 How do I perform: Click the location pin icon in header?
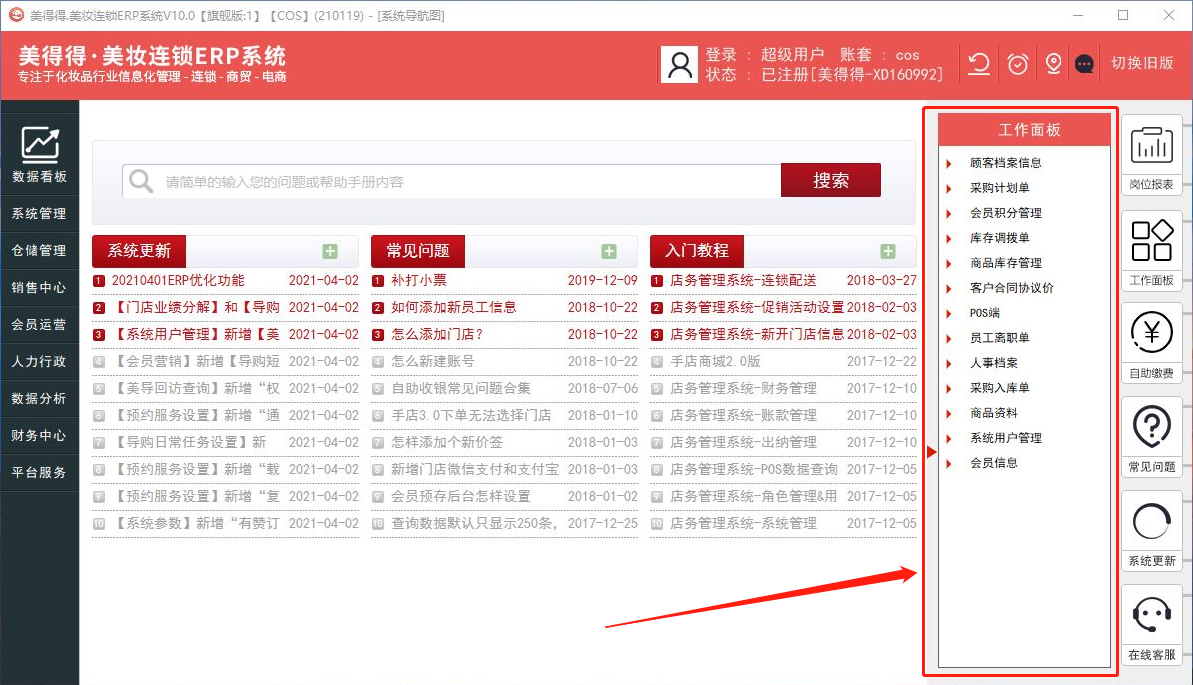(1053, 64)
